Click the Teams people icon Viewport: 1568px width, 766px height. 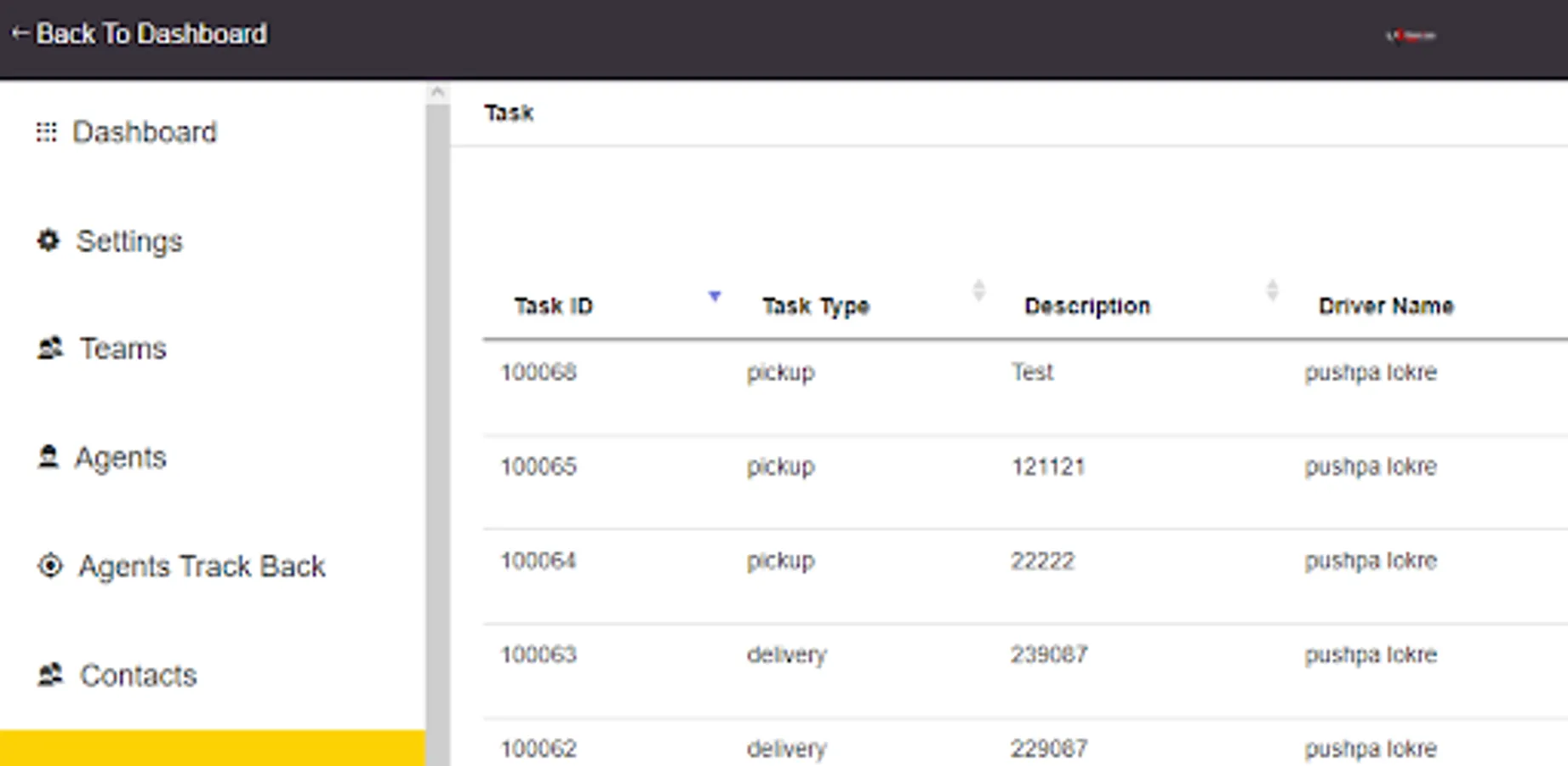click(50, 348)
